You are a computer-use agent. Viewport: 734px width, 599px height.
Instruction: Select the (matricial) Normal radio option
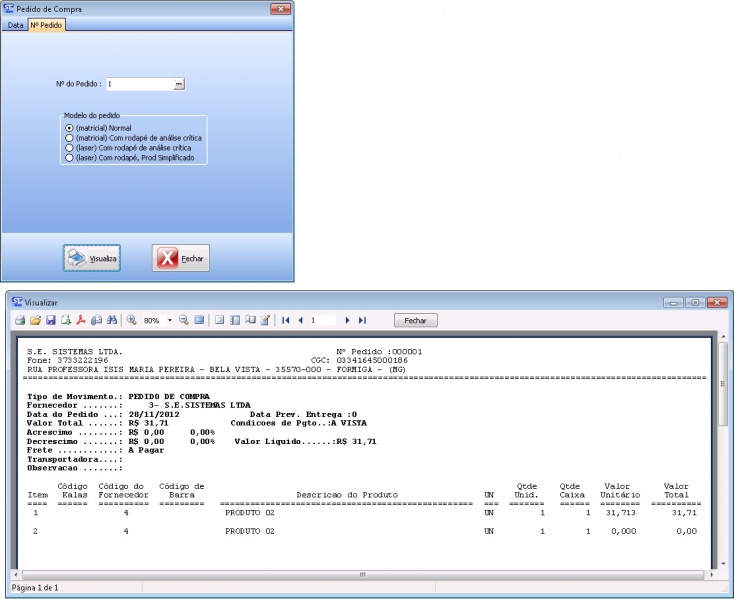pos(69,128)
